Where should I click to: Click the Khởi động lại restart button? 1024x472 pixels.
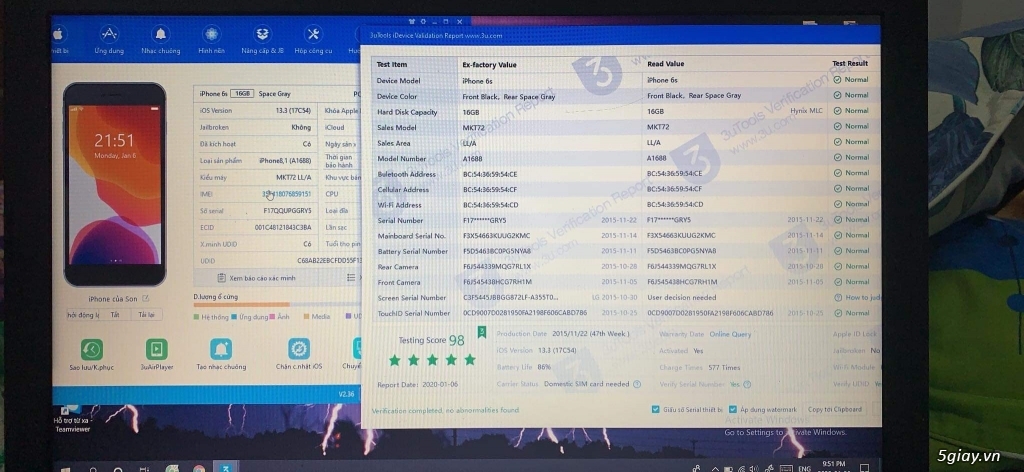(83, 315)
